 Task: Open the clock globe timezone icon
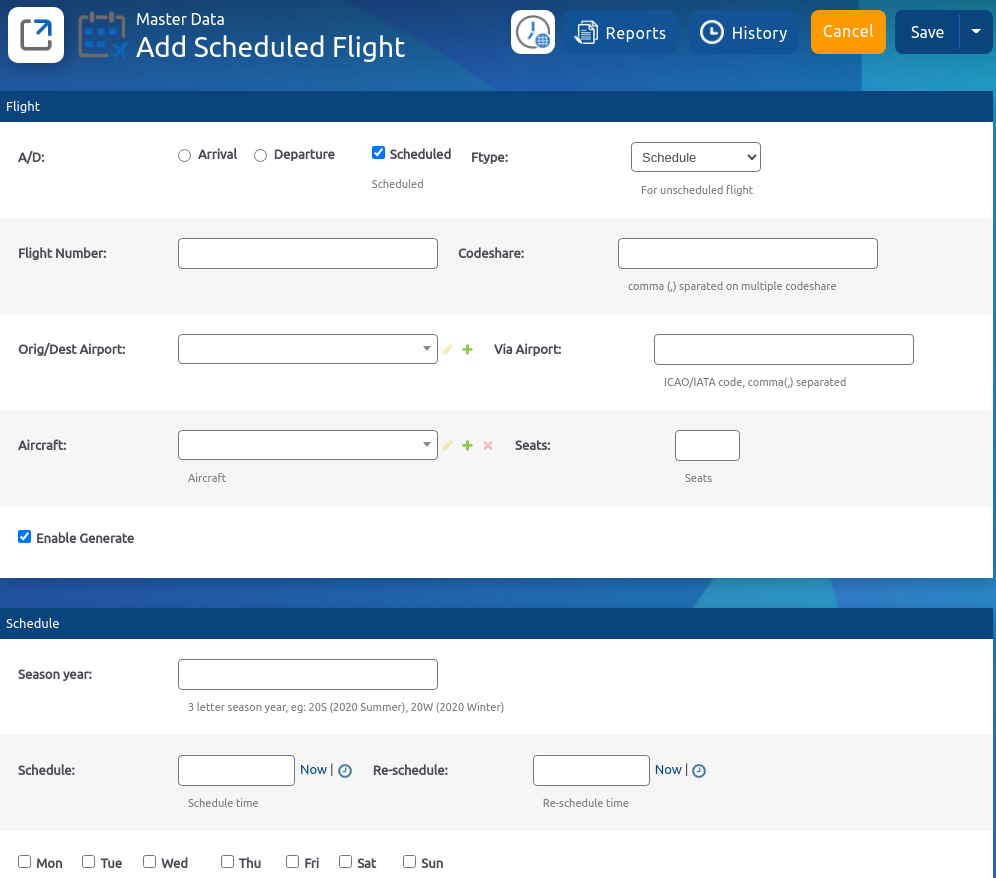[533, 33]
